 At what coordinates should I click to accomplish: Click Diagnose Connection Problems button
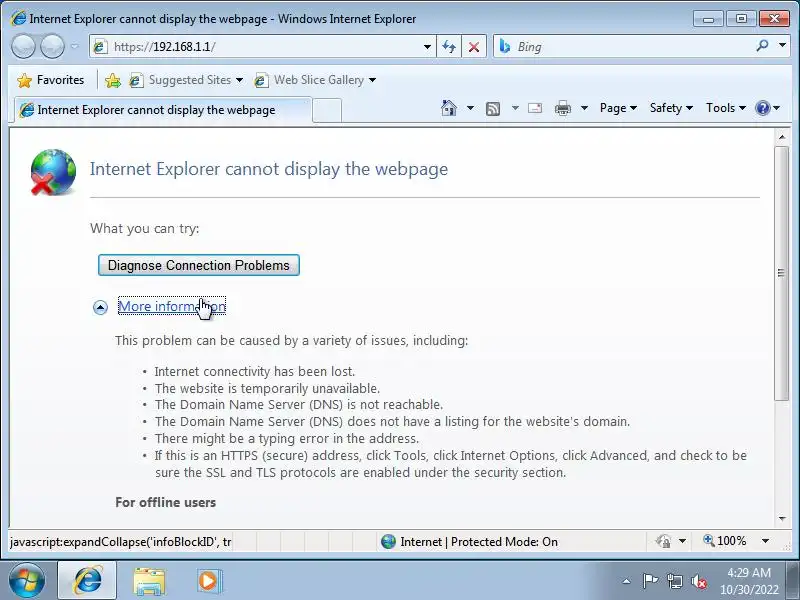click(198, 265)
